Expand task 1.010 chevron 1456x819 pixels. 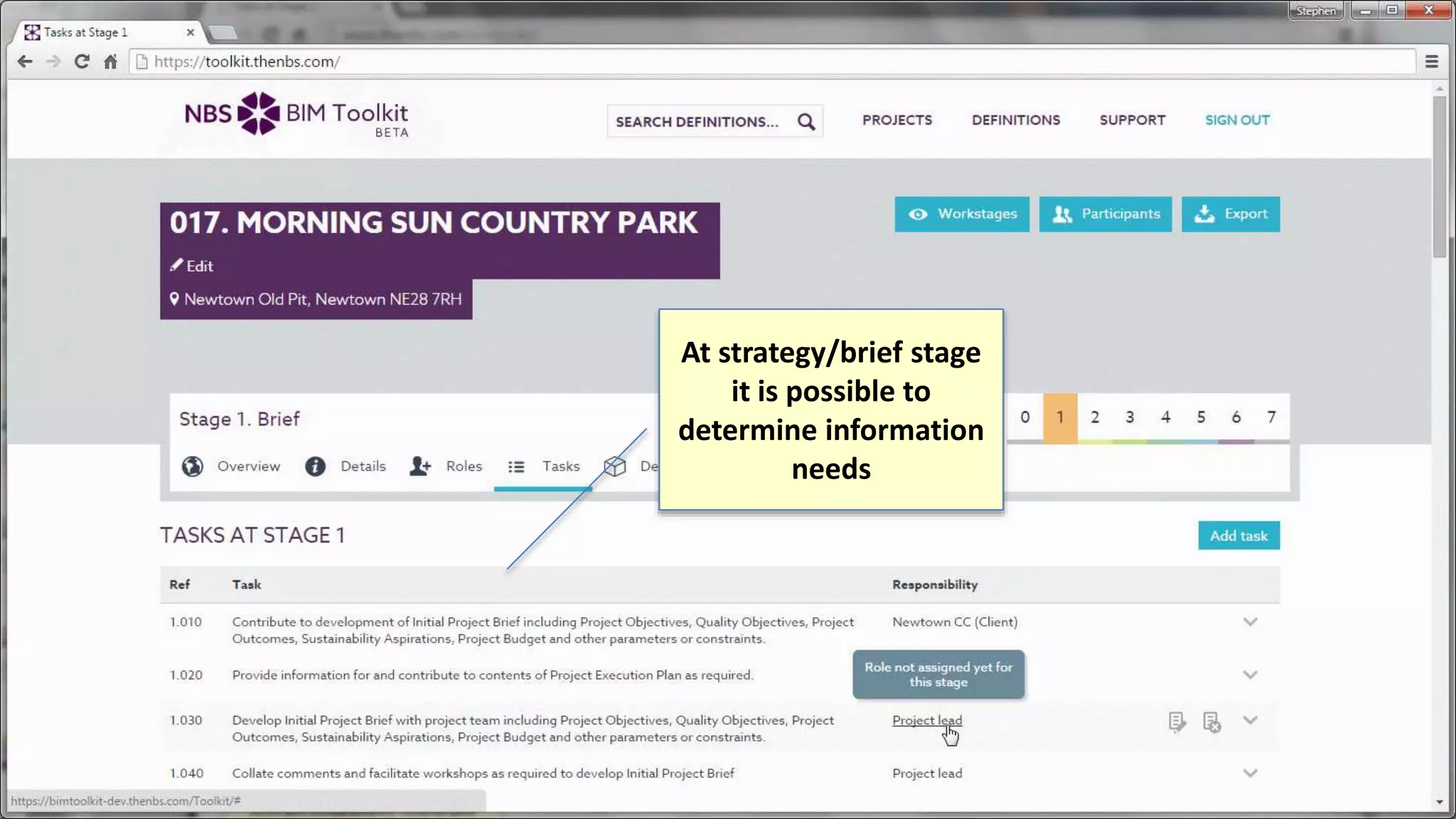(1251, 622)
